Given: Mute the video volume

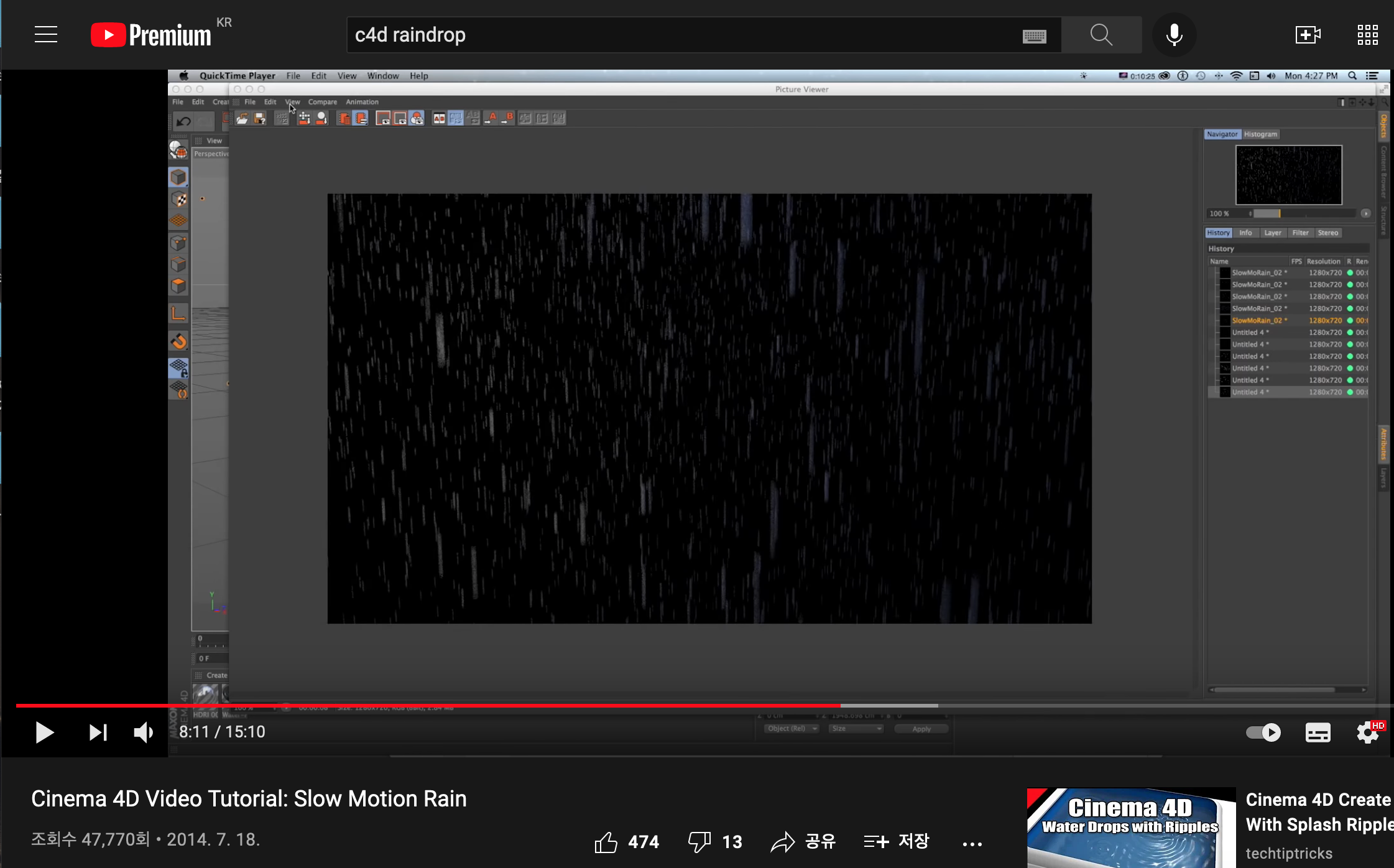Looking at the screenshot, I should (x=144, y=732).
